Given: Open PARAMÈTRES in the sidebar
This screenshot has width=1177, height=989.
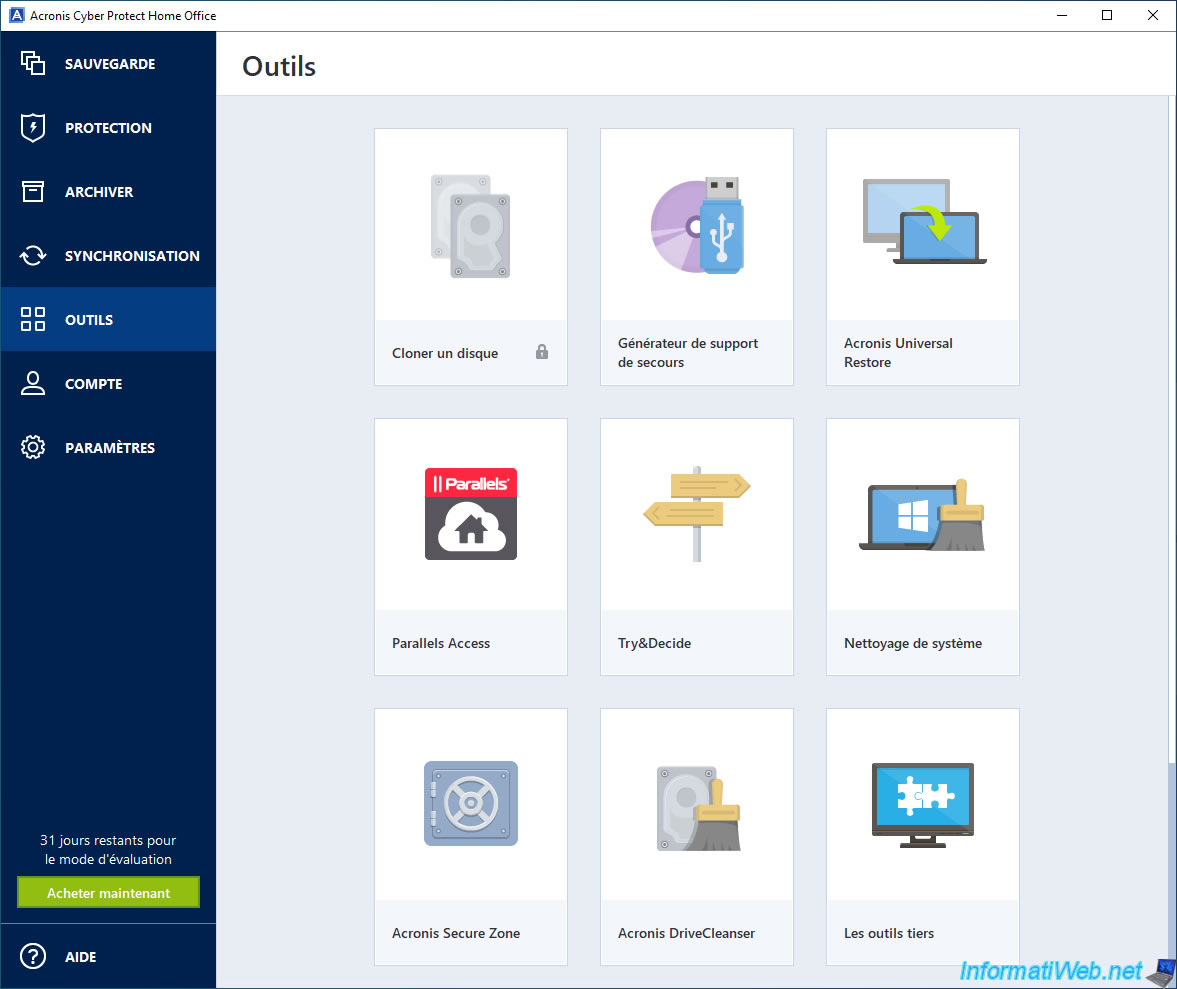Looking at the screenshot, I should 108,447.
